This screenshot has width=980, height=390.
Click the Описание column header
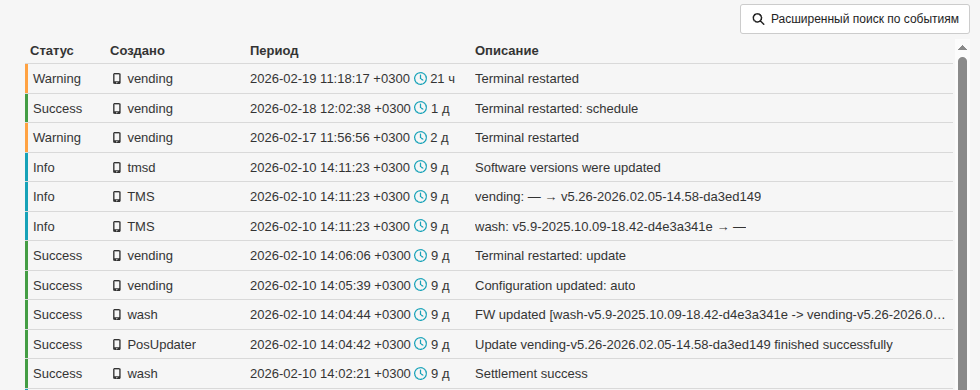click(507, 51)
